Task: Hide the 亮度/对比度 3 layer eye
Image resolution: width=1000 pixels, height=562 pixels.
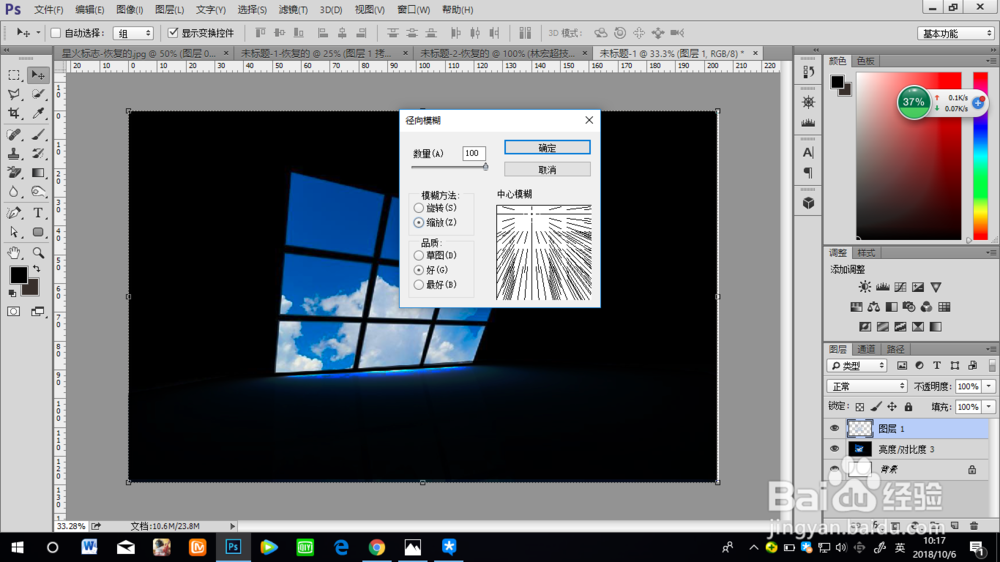Action: coord(834,449)
